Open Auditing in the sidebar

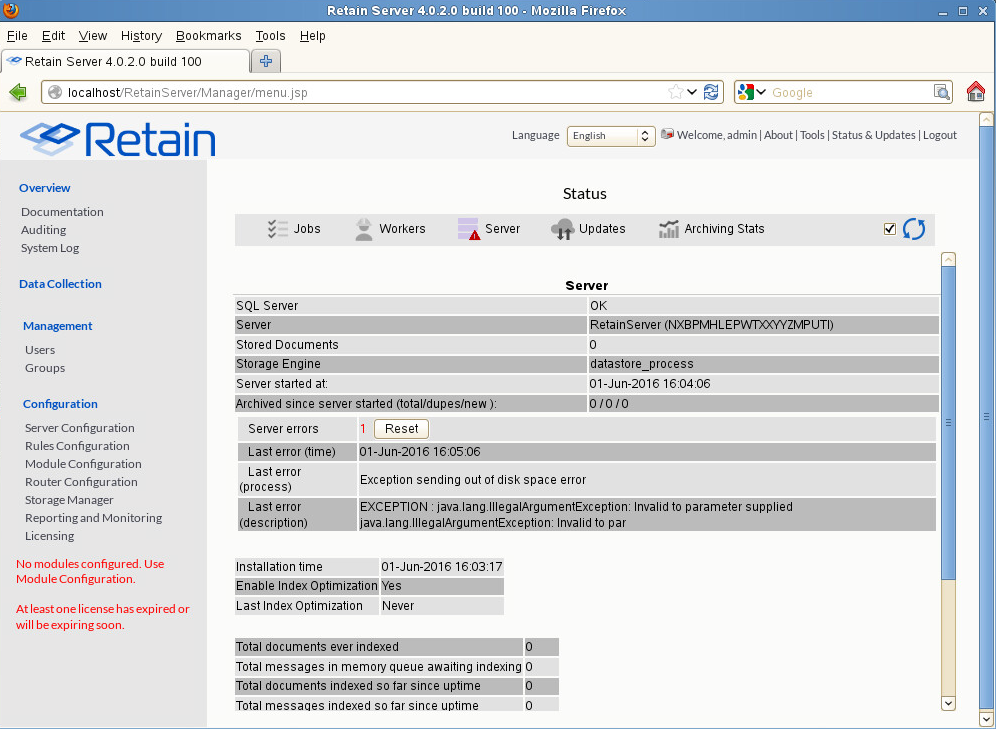pyautogui.click(x=43, y=230)
